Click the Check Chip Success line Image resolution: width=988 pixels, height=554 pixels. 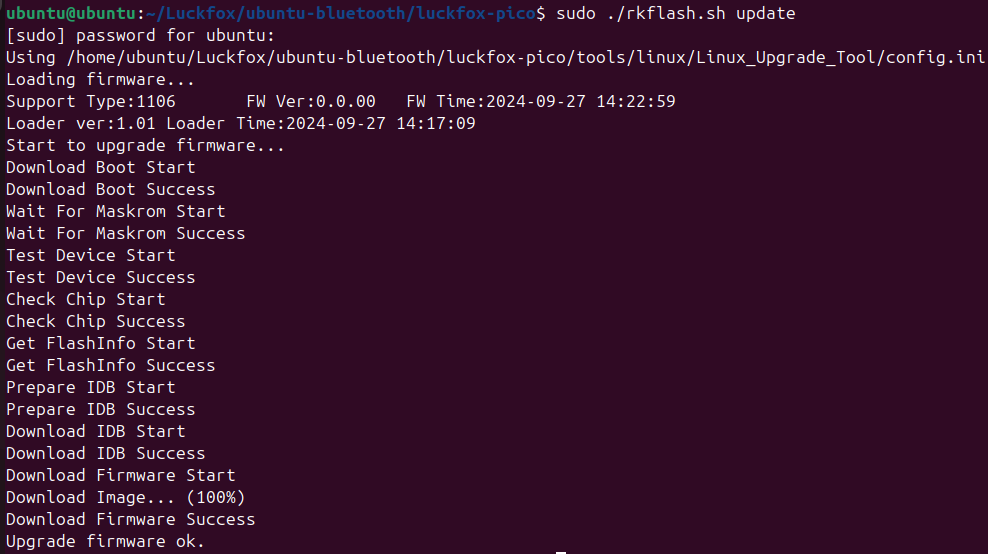tap(95, 321)
